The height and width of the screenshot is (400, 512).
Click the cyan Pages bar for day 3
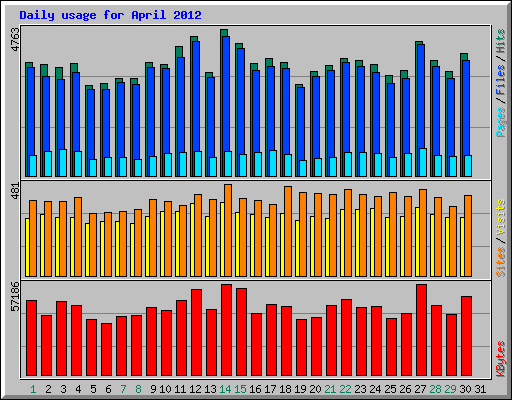pos(63,163)
